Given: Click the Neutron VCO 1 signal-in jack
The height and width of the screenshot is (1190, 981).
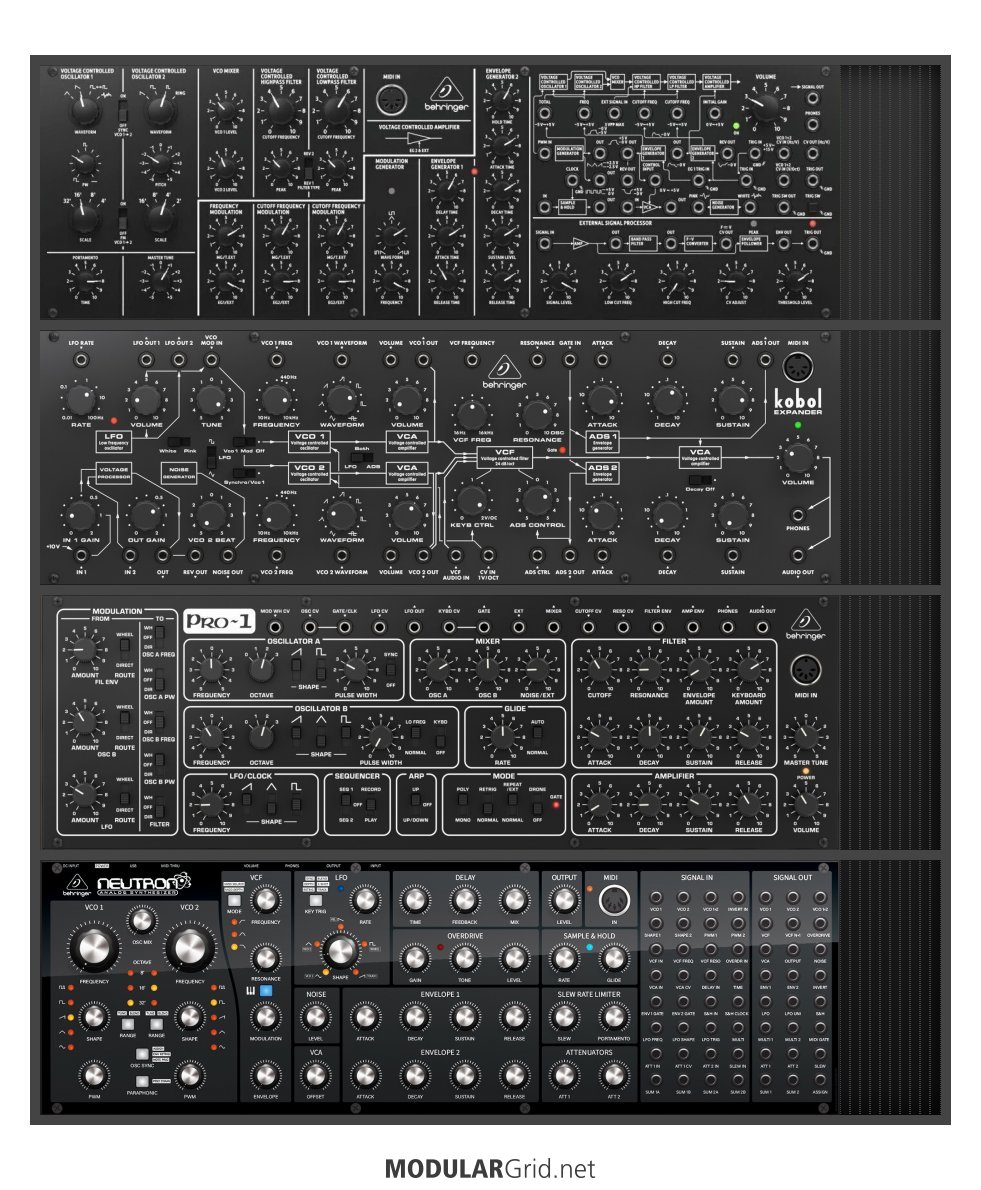Looking at the screenshot, I should pos(656,897).
